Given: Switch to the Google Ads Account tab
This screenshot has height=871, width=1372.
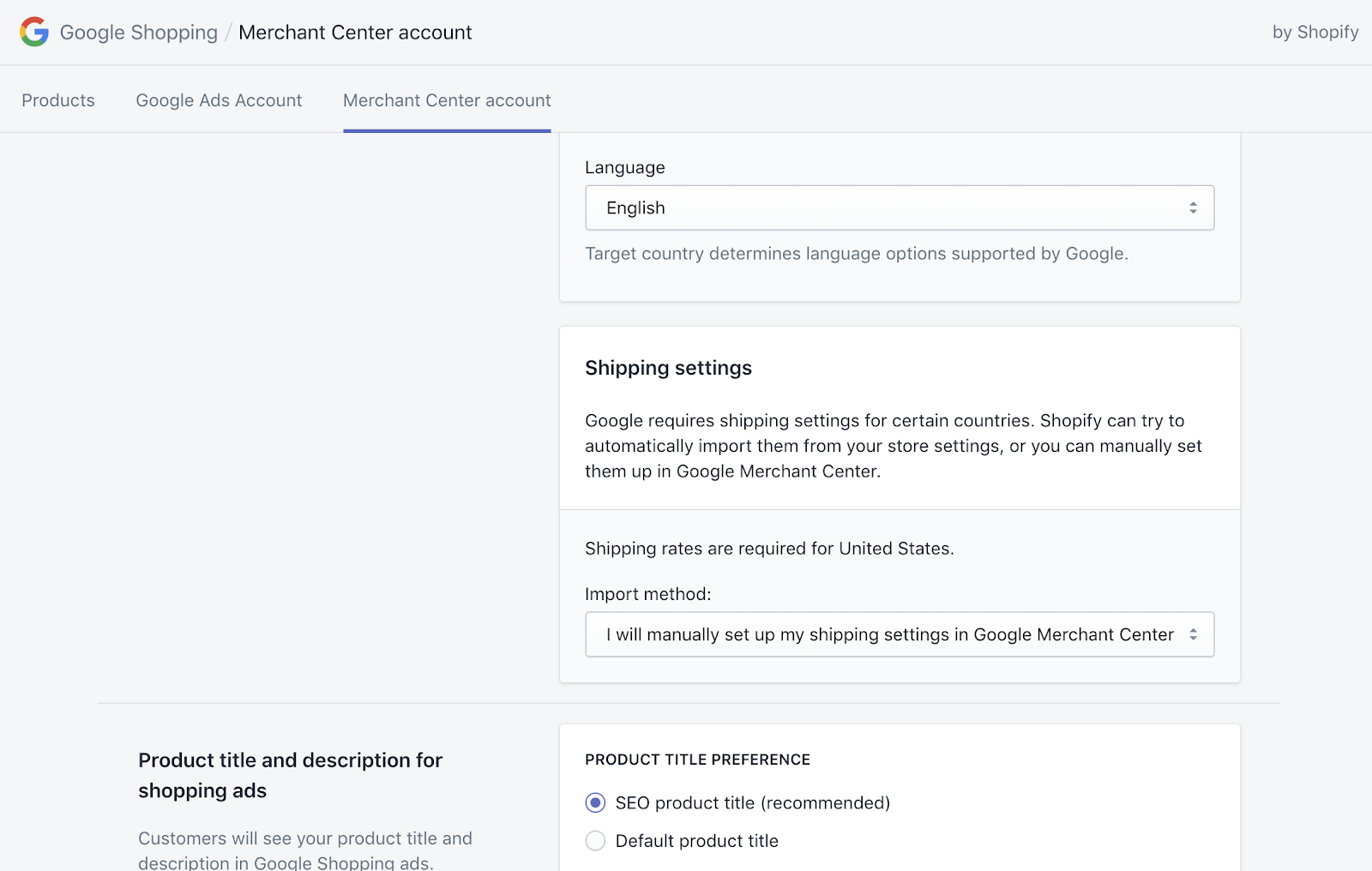Looking at the screenshot, I should point(219,100).
